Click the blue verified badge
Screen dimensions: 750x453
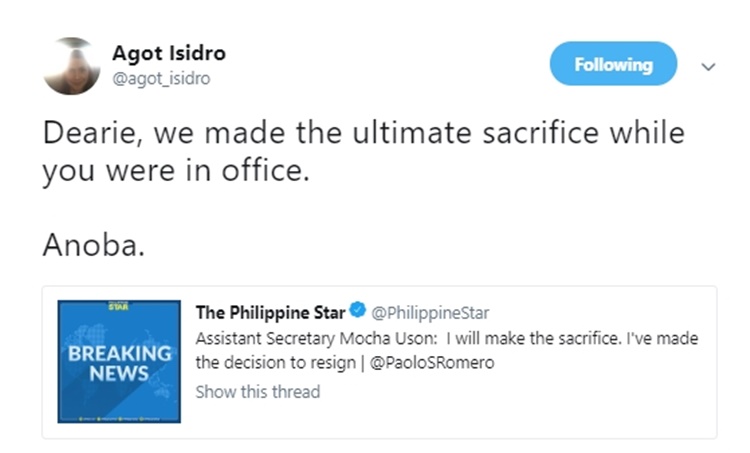click(x=357, y=313)
